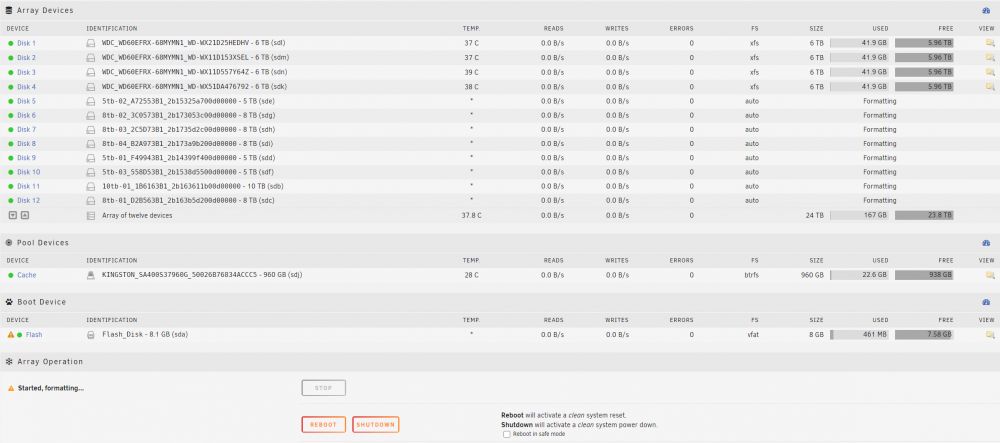
Task: Spin up all disks arrow button
Action: click(x=25, y=215)
